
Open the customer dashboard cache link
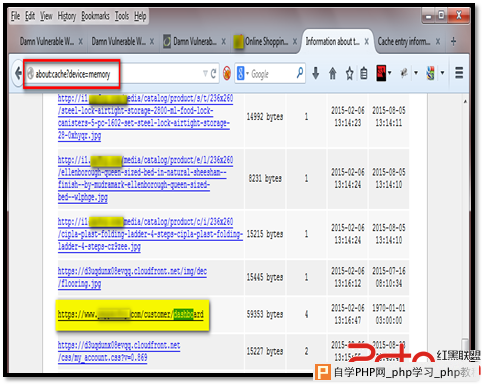[131, 314]
